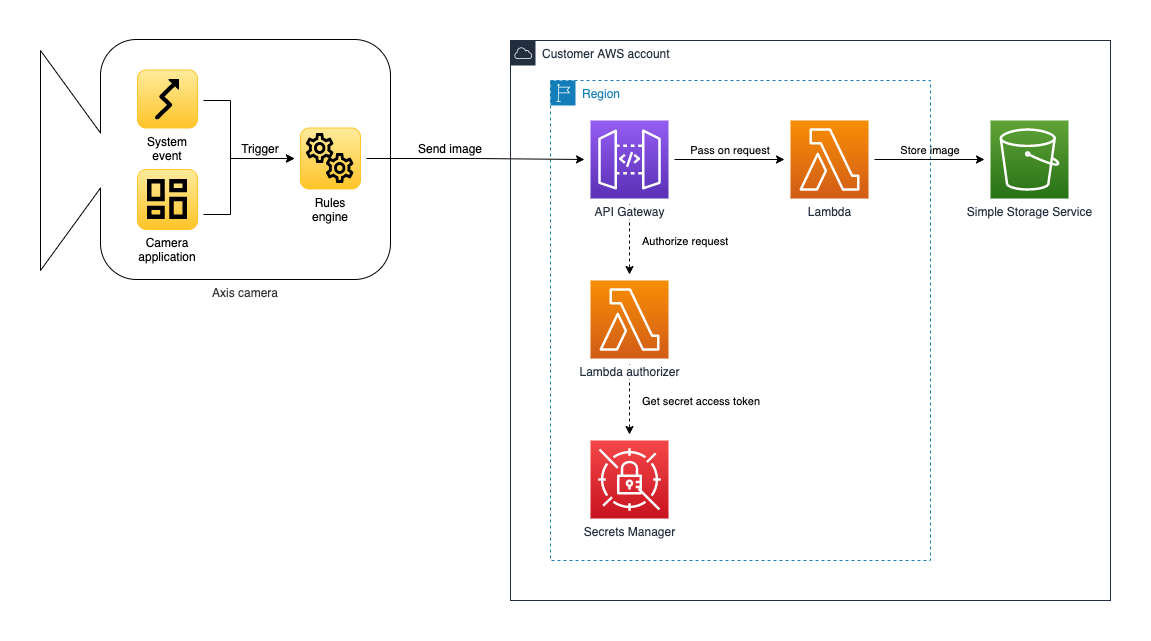Click the 'Customer AWS account' title
This screenshot has width=1151, height=641.
[606, 54]
